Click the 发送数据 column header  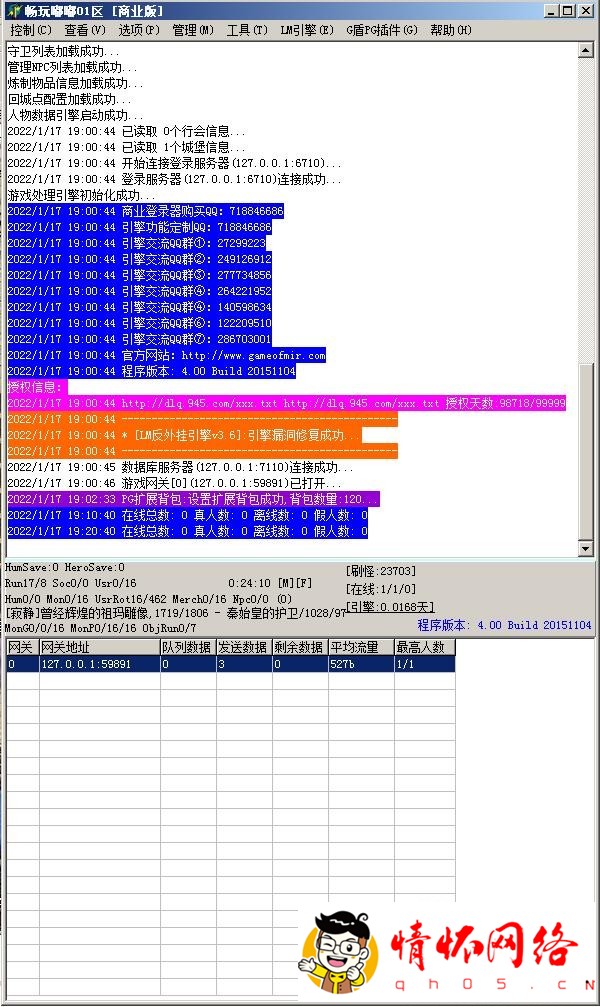click(x=243, y=647)
